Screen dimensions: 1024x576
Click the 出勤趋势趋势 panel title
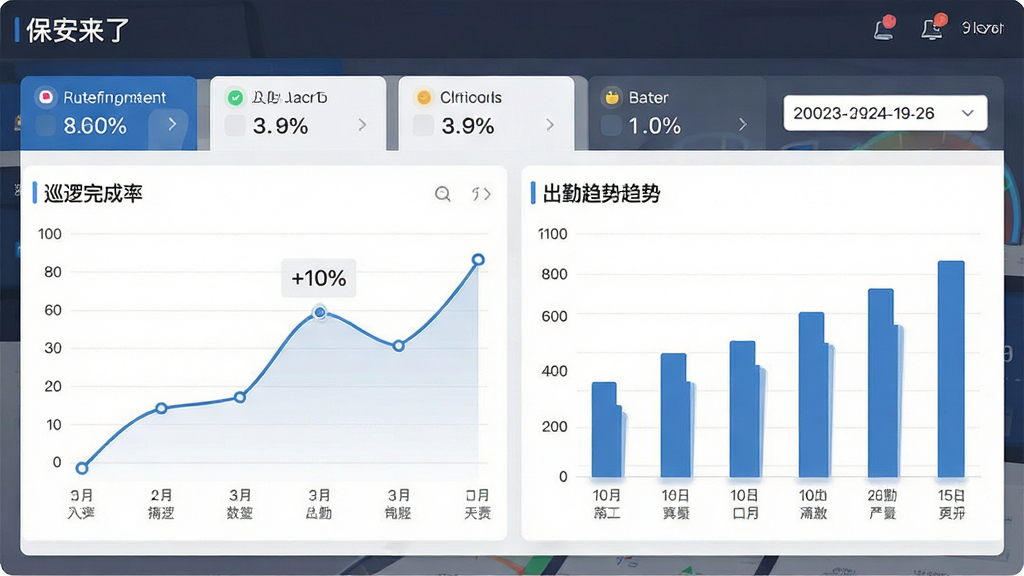pos(601,193)
